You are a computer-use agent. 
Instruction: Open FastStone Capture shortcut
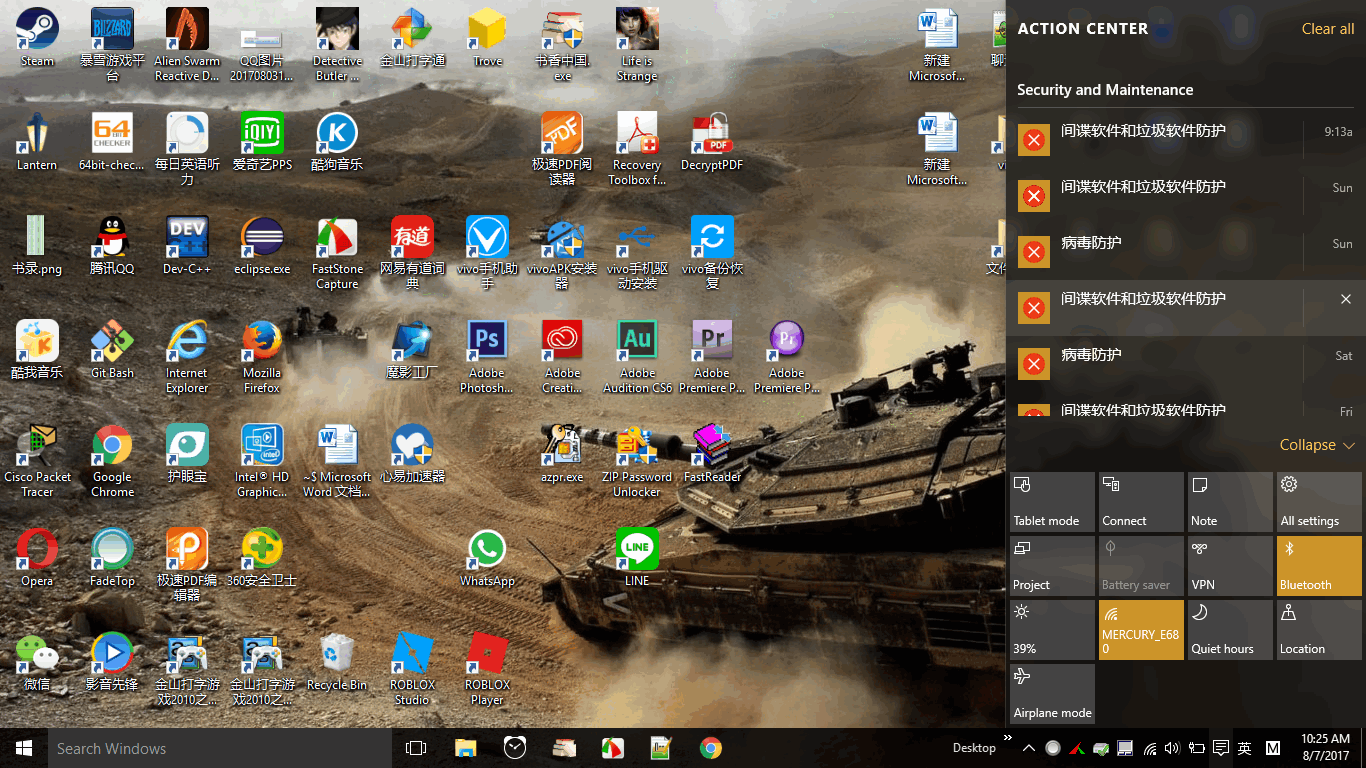coord(337,253)
